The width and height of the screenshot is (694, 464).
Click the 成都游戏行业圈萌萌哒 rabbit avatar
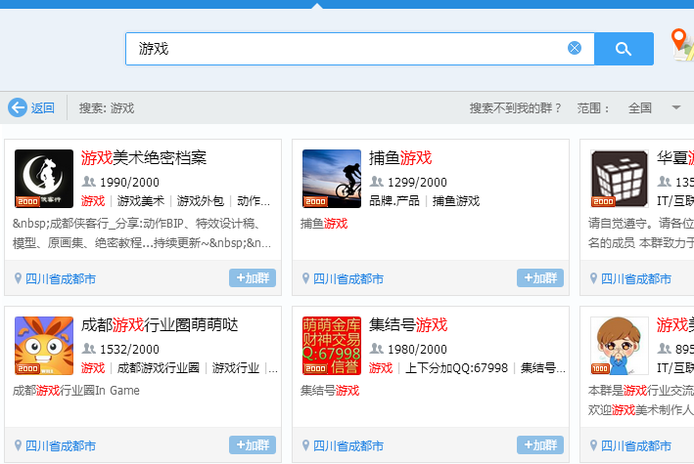coord(44,346)
